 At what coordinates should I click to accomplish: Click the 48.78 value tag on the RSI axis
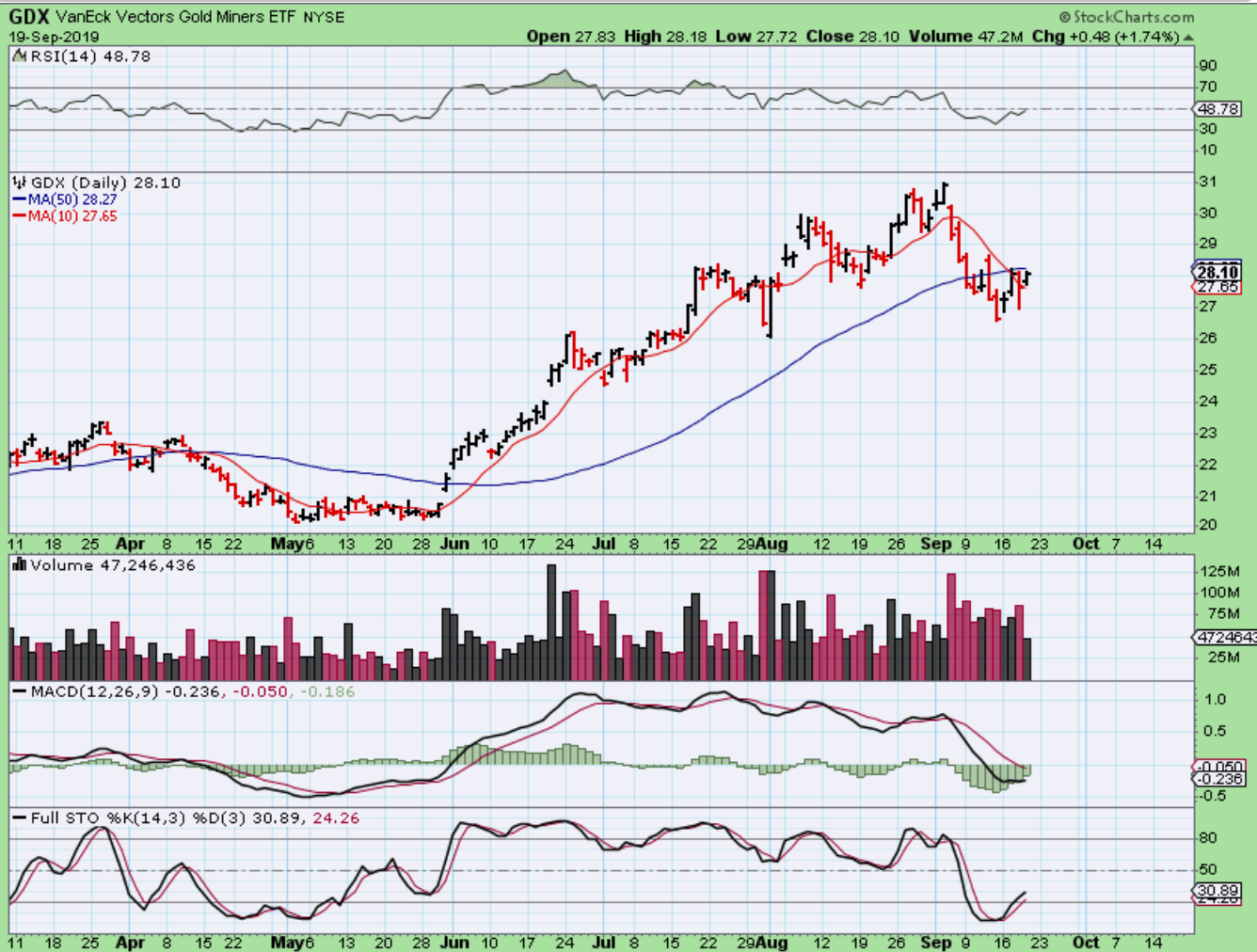point(1217,109)
